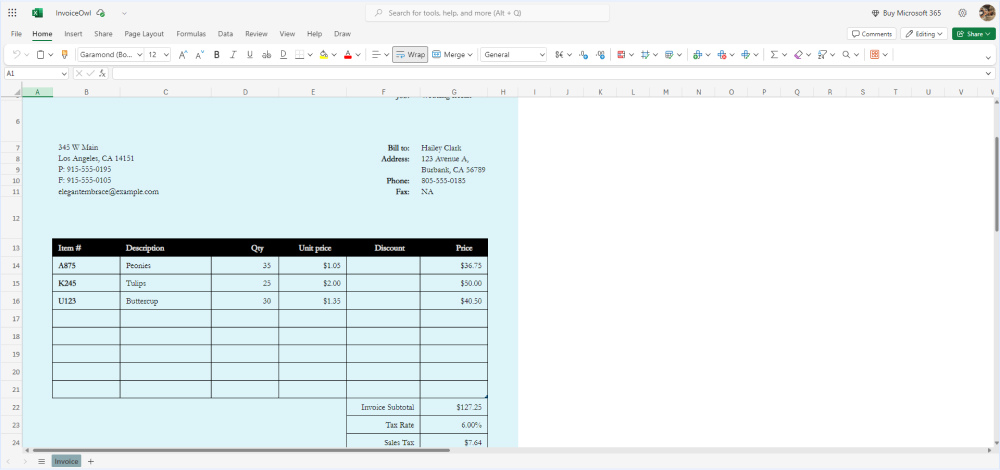Screen dimensions: 1000x470
Task: Switch to the Page Layout tab
Action: pos(144,34)
